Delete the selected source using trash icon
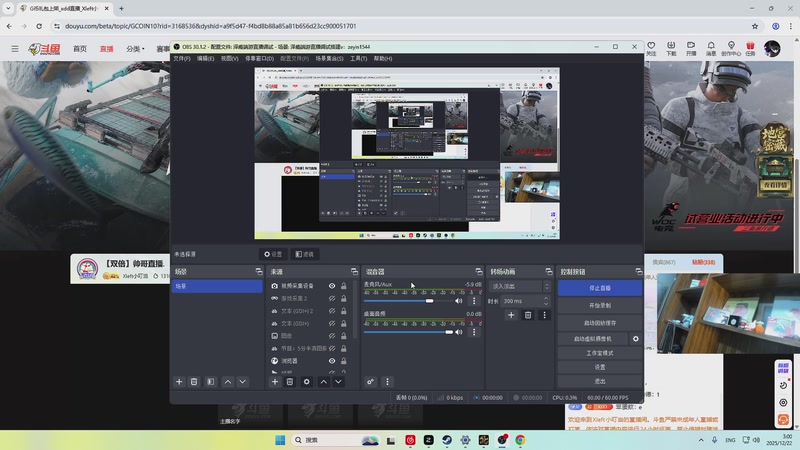 (290, 382)
